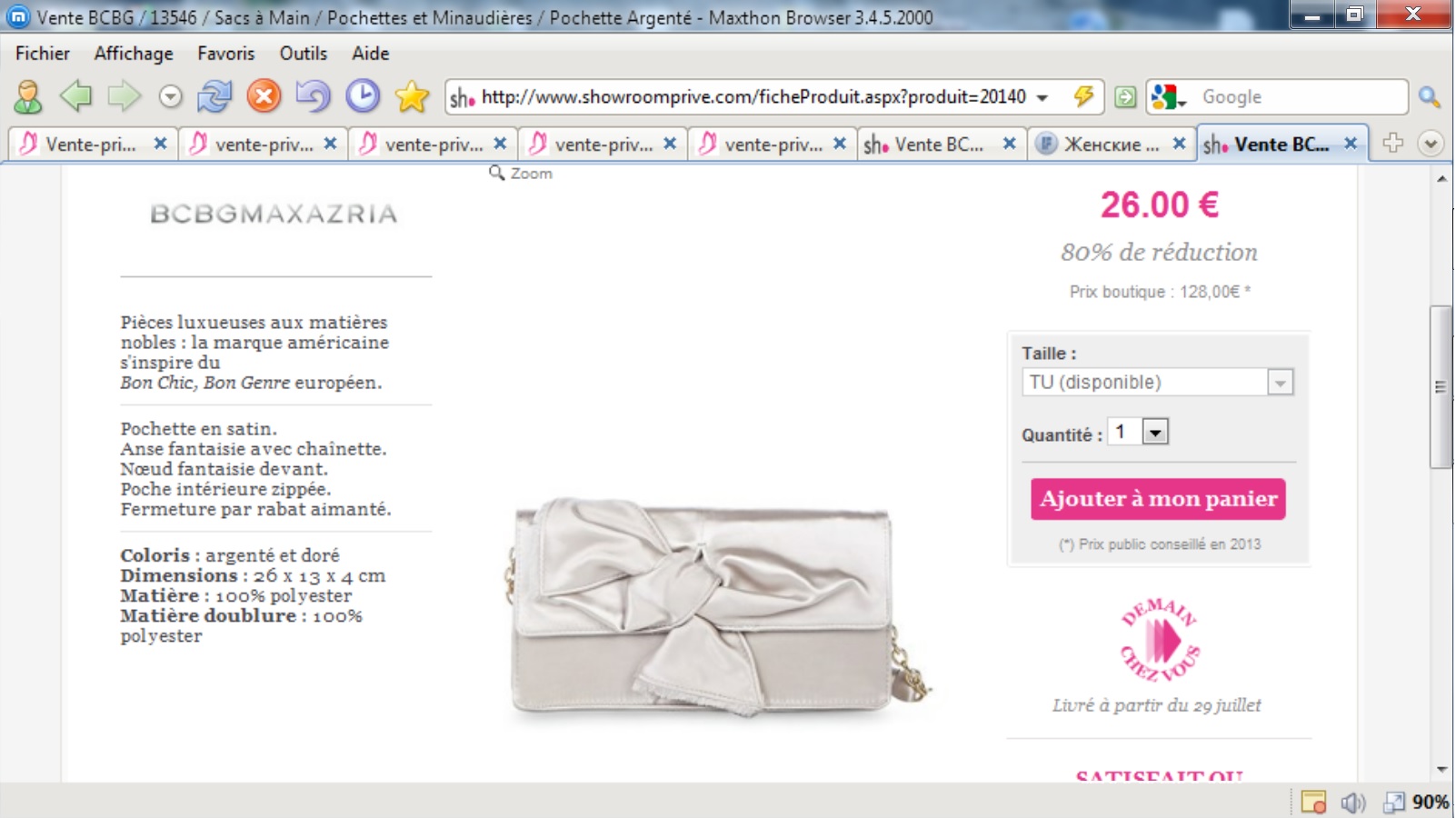Open the Affichage menu

(134, 54)
